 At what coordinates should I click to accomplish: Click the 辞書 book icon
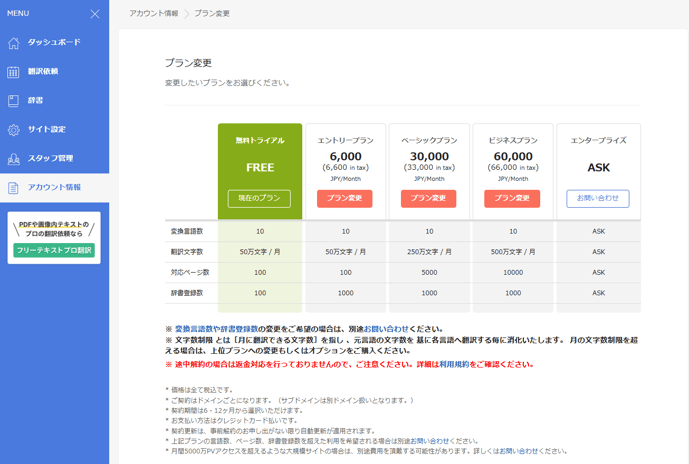point(14,101)
